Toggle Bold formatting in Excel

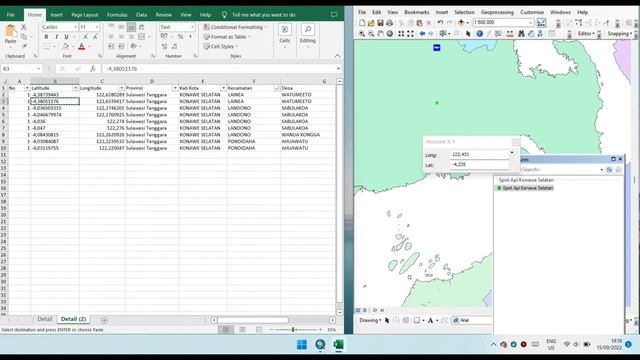coord(46,37)
